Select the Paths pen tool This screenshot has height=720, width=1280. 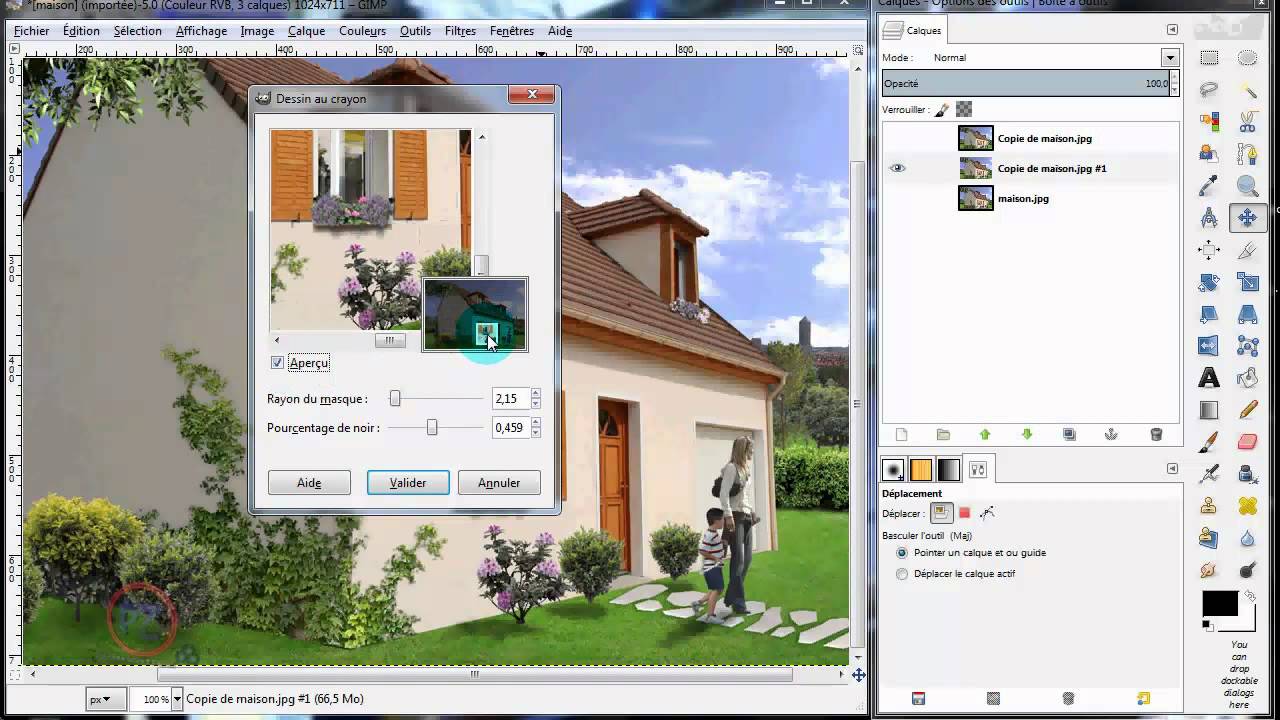1247,154
